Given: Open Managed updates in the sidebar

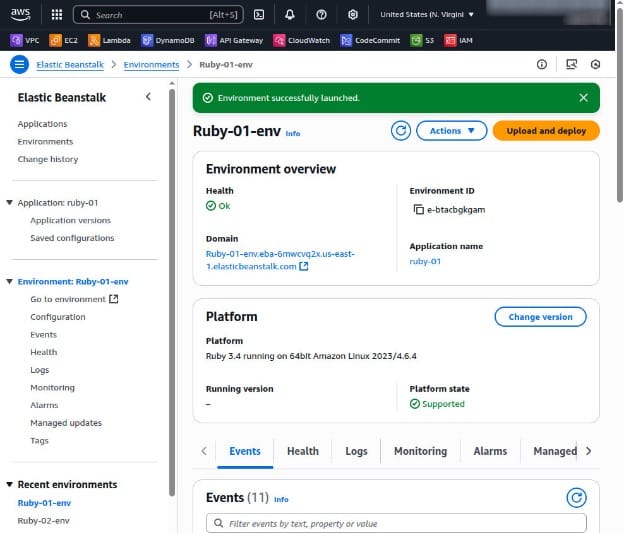Looking at the screenshot, I should [66, 423].
